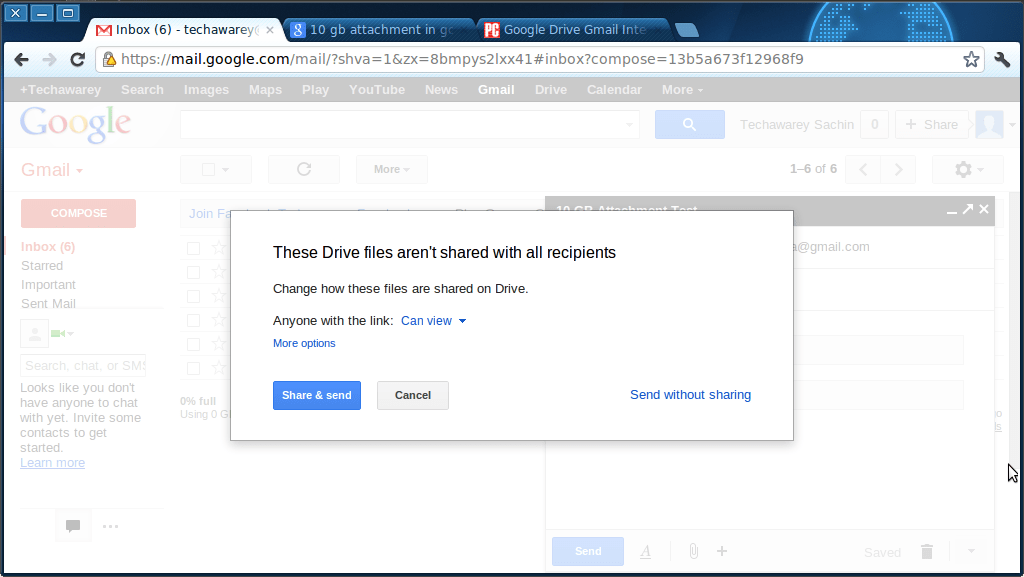Click browser back arrow
Viewport: 1024px width, 577px height.
22,59
